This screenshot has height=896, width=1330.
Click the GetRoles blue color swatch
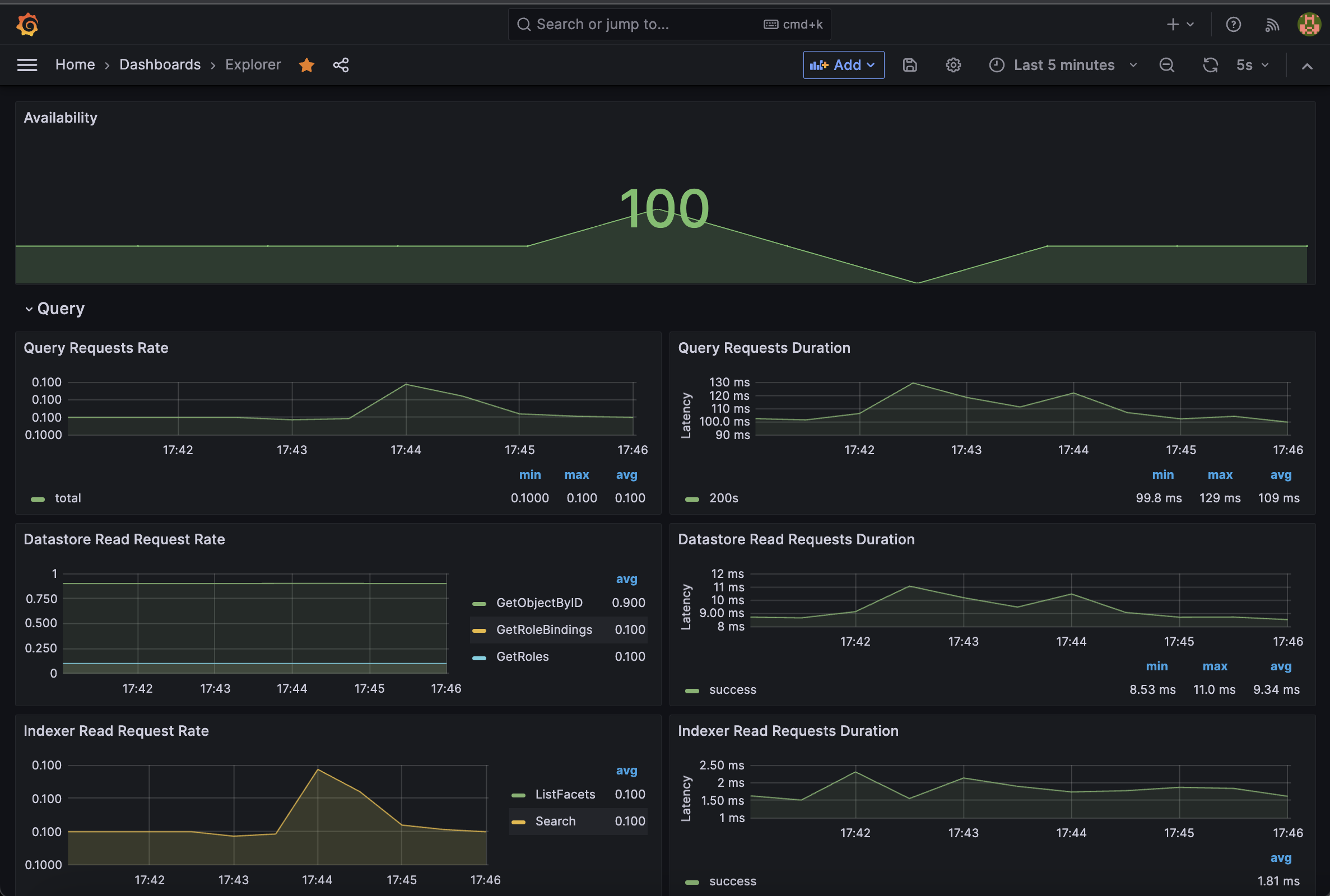pyautogui.click(x=479, y=657)
